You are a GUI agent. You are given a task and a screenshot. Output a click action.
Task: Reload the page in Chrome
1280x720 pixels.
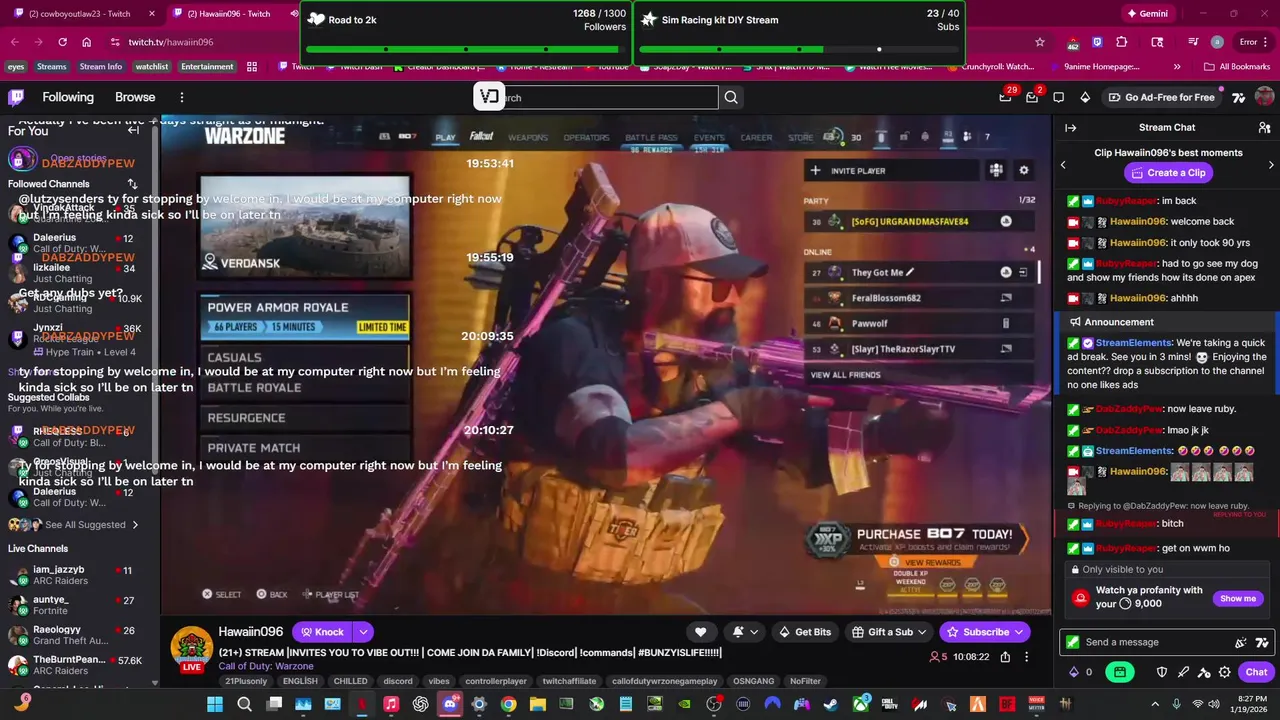click(x=62, y=42)
